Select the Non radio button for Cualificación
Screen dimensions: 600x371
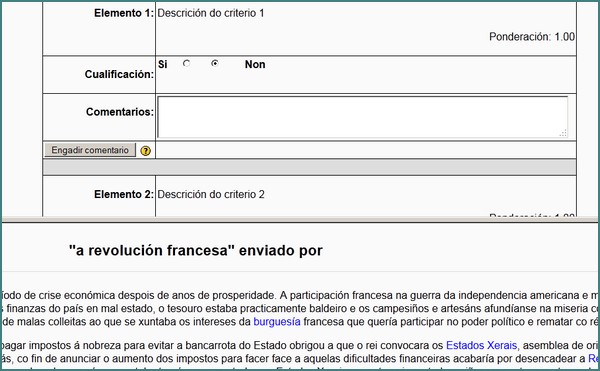point(215,63)
